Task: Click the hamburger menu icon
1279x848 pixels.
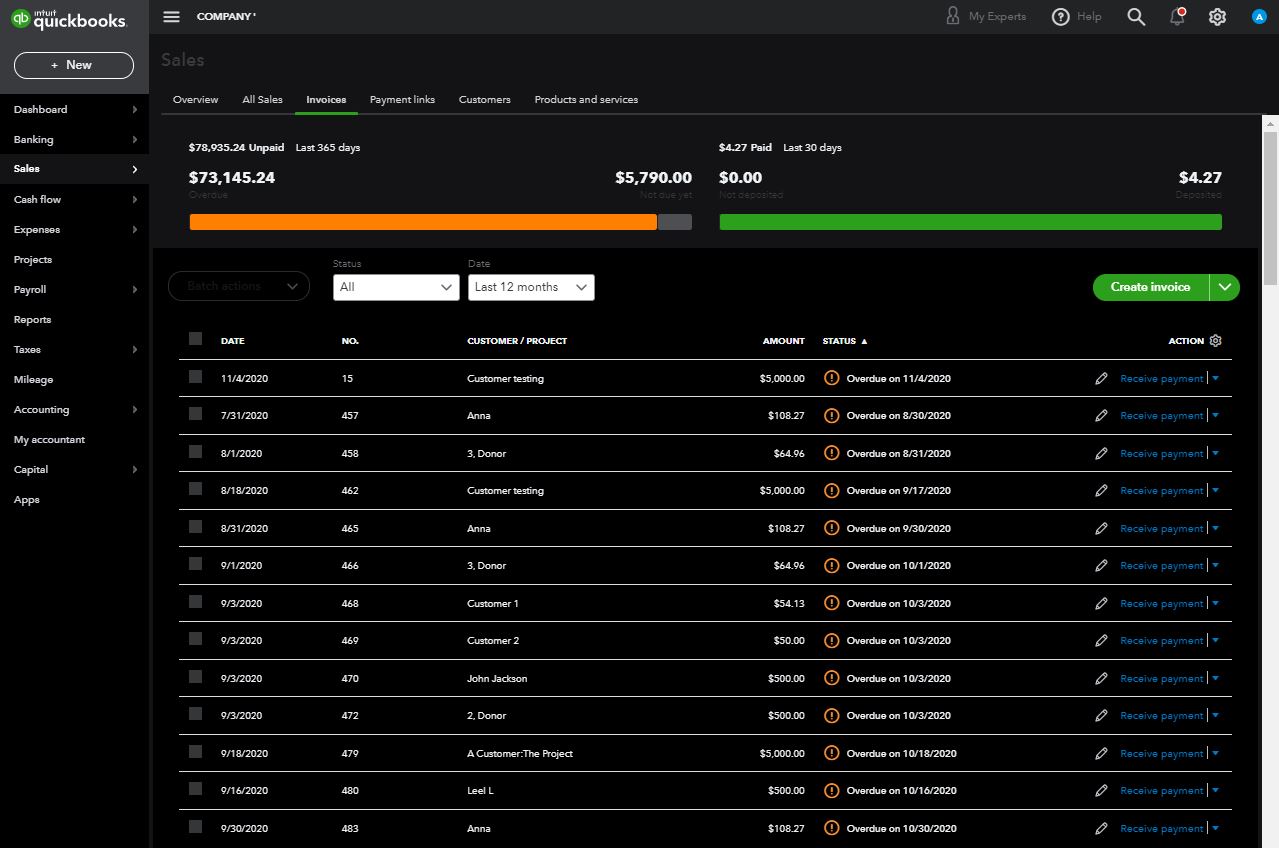Action: pos(171,17)
